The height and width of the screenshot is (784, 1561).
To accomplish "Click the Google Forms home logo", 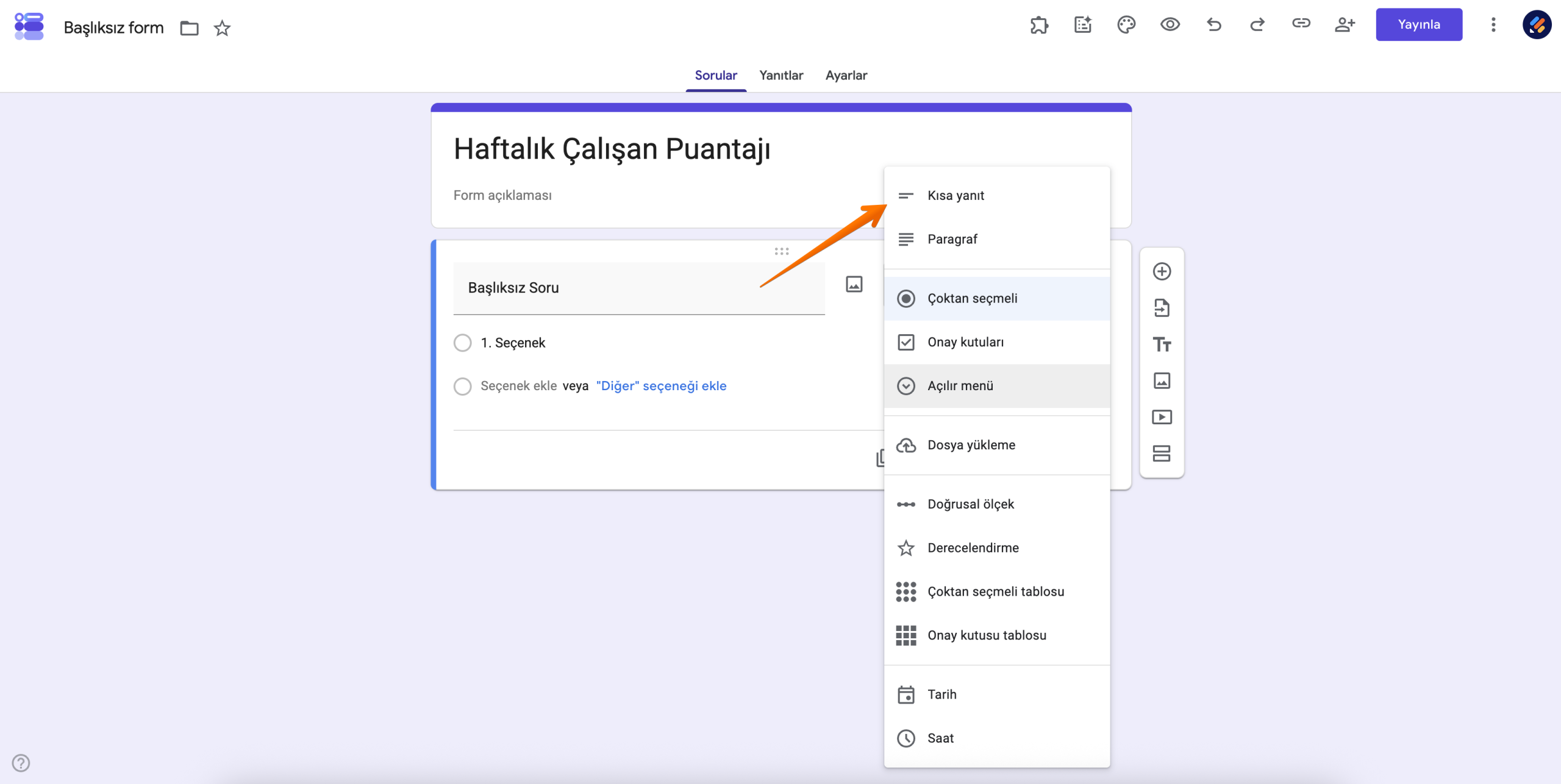I will click(x=29, y=26).
